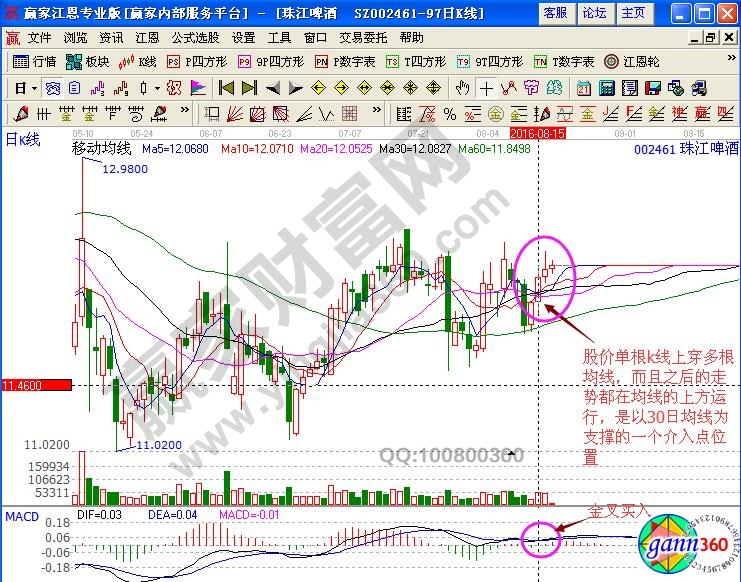The height and width of the screenshot is (582, 741).
Task: Open the 9T四方形 tool
Action: click(x=490, y=62)
